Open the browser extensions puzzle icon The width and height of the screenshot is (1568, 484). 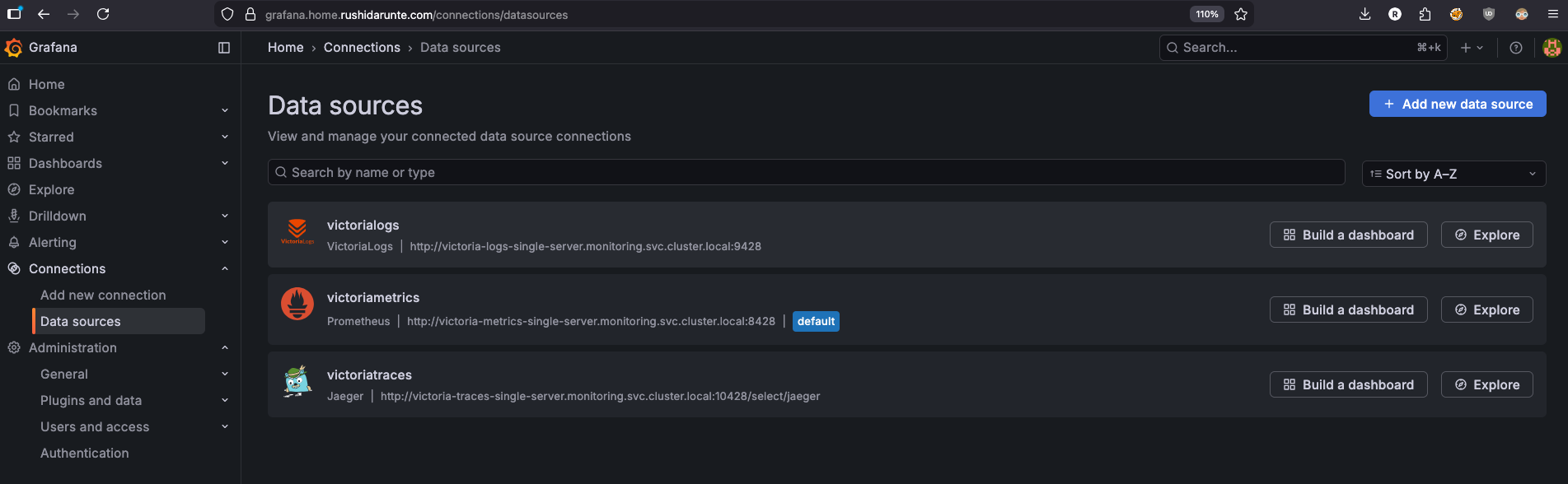(1425, 14)
